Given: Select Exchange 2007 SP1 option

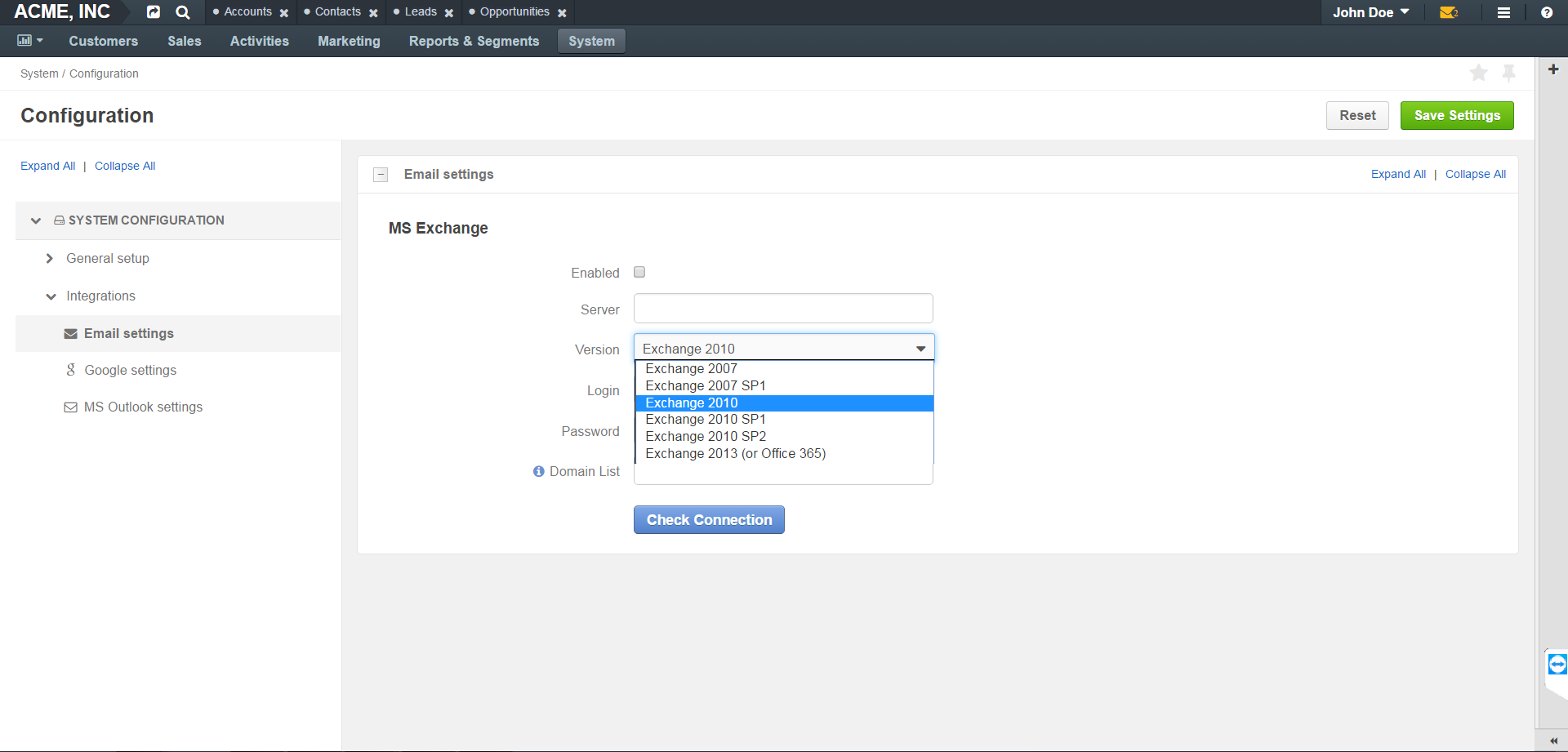Looking at the screenshot, I should click(784, 386).
